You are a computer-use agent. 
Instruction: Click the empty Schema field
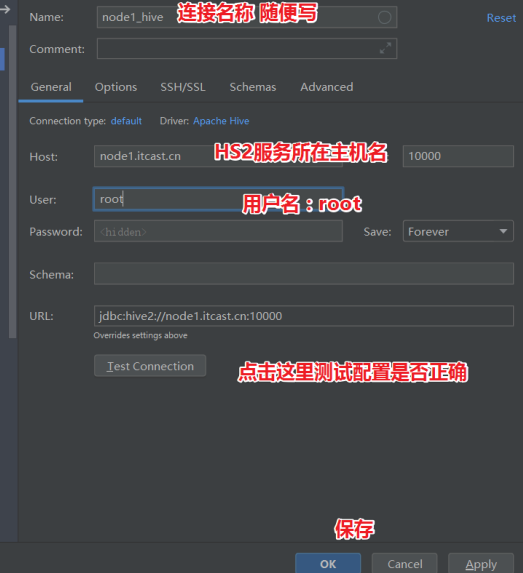304,274
